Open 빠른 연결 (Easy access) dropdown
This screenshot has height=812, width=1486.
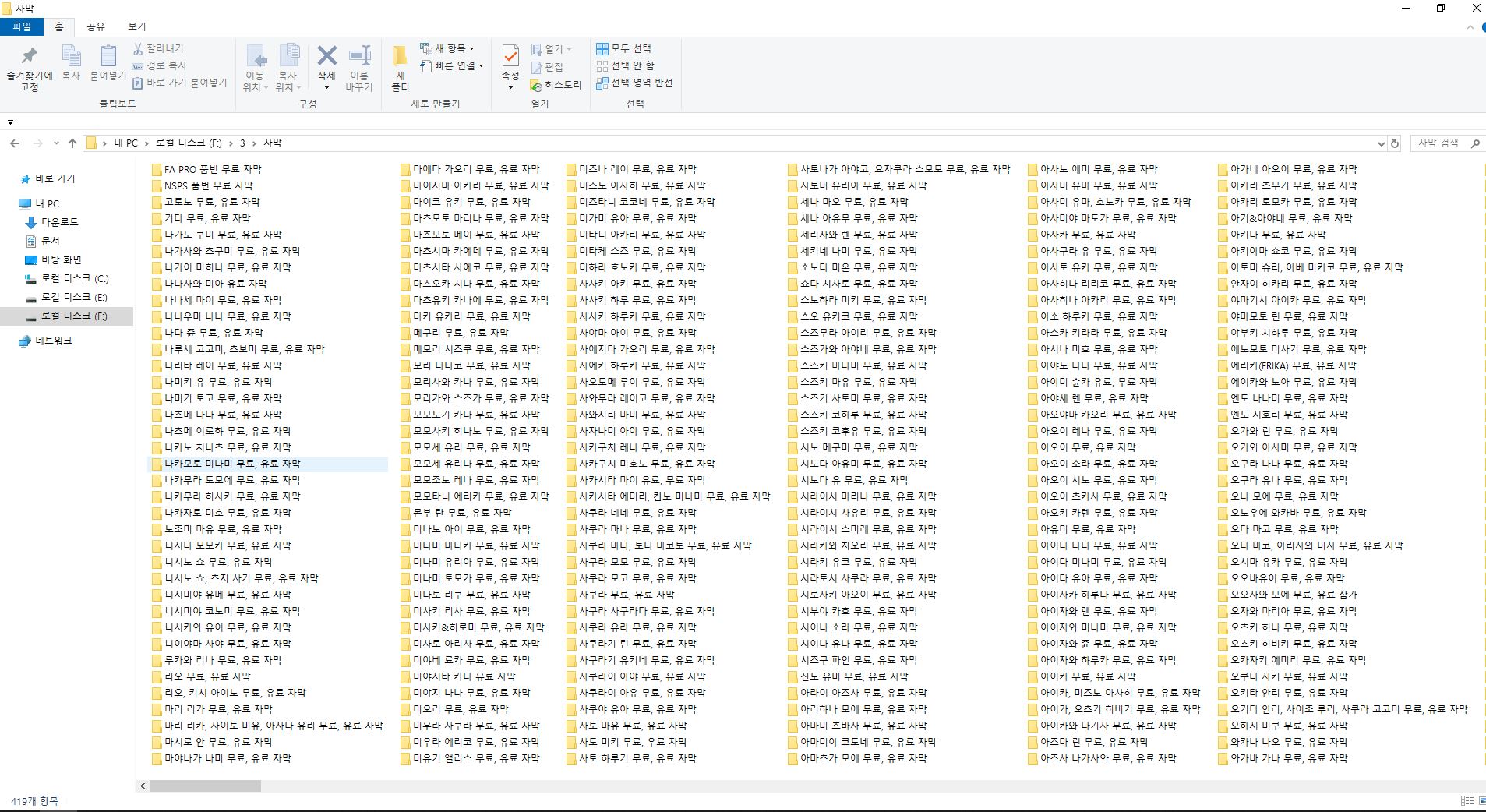click(452, 66)
